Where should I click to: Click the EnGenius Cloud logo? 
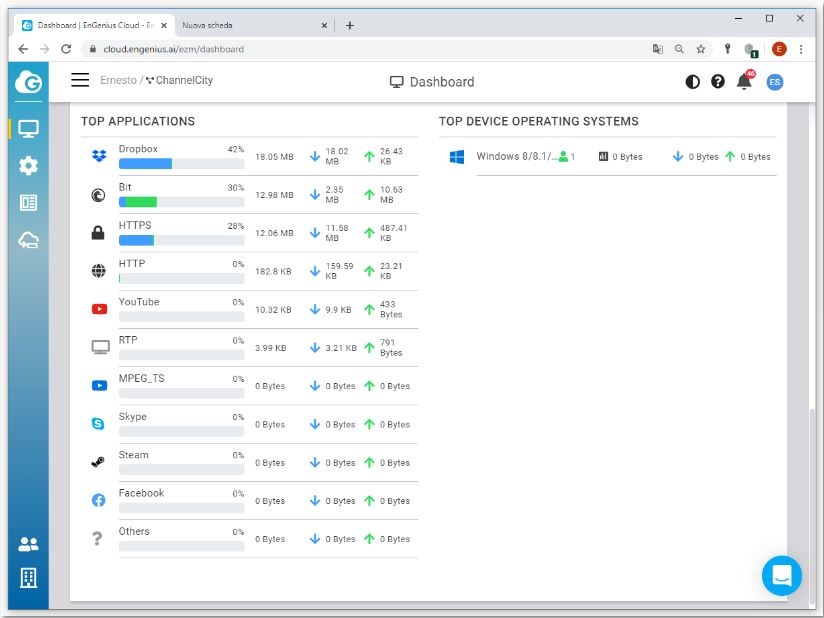click(28, 82)
